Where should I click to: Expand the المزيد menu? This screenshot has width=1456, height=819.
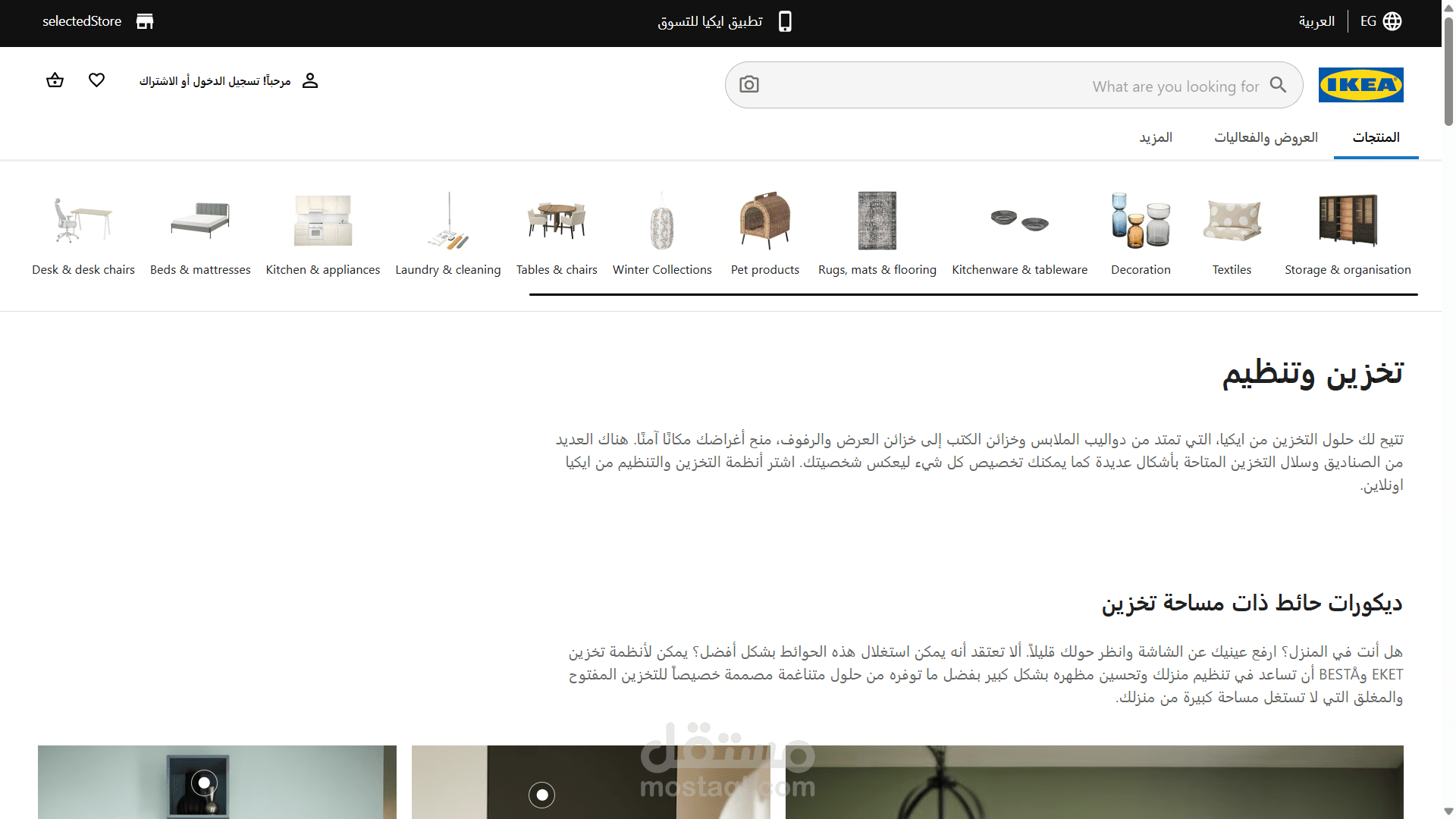pyautogui.click(x=1156, y=137)
